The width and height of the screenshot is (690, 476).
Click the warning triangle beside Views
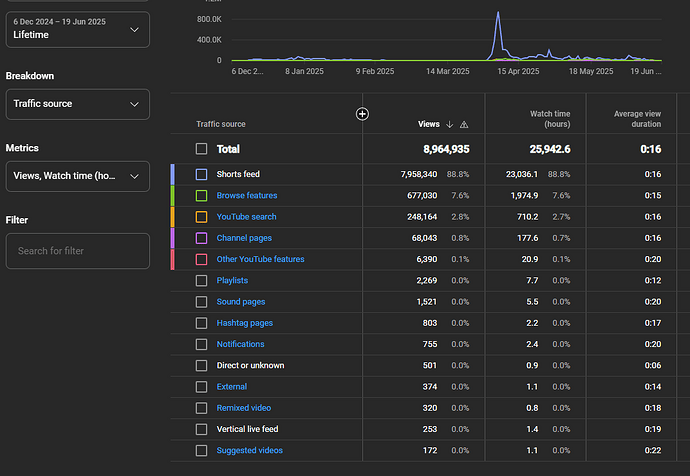[x=464, y=125]
